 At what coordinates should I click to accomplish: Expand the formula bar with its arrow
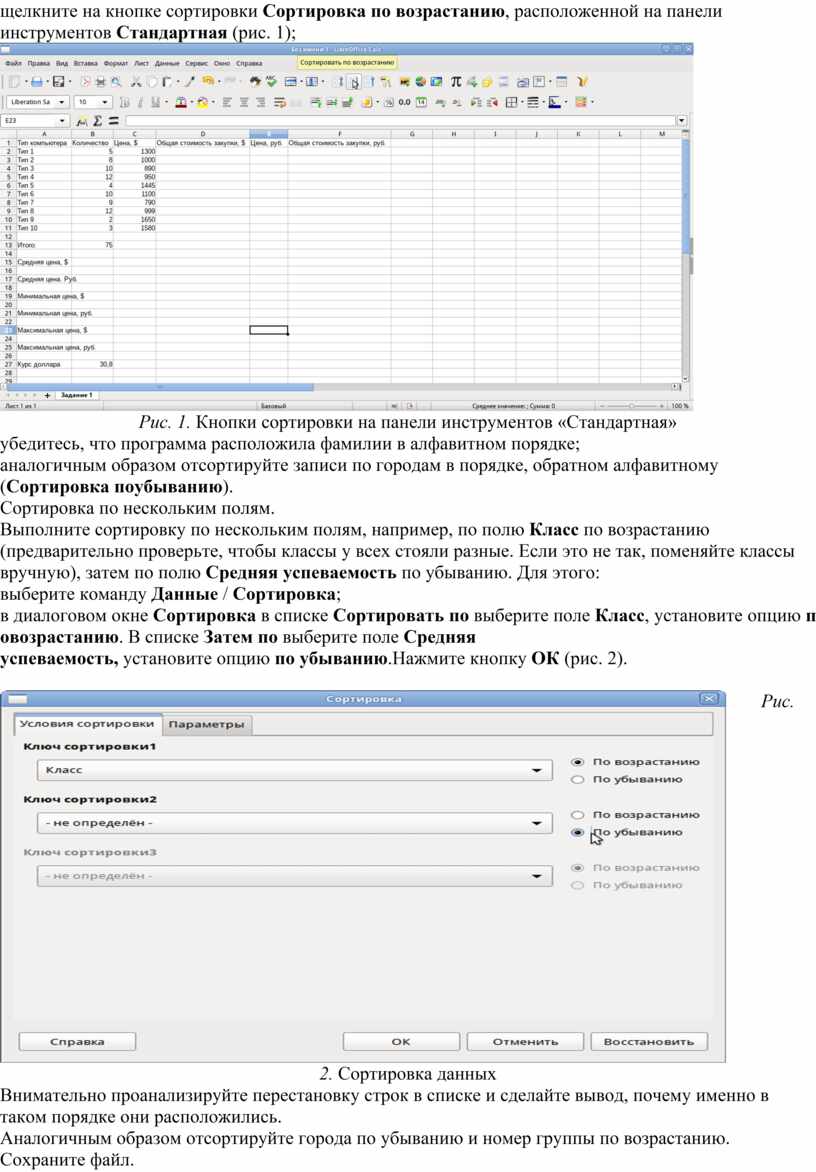click(x=681, y=120)
